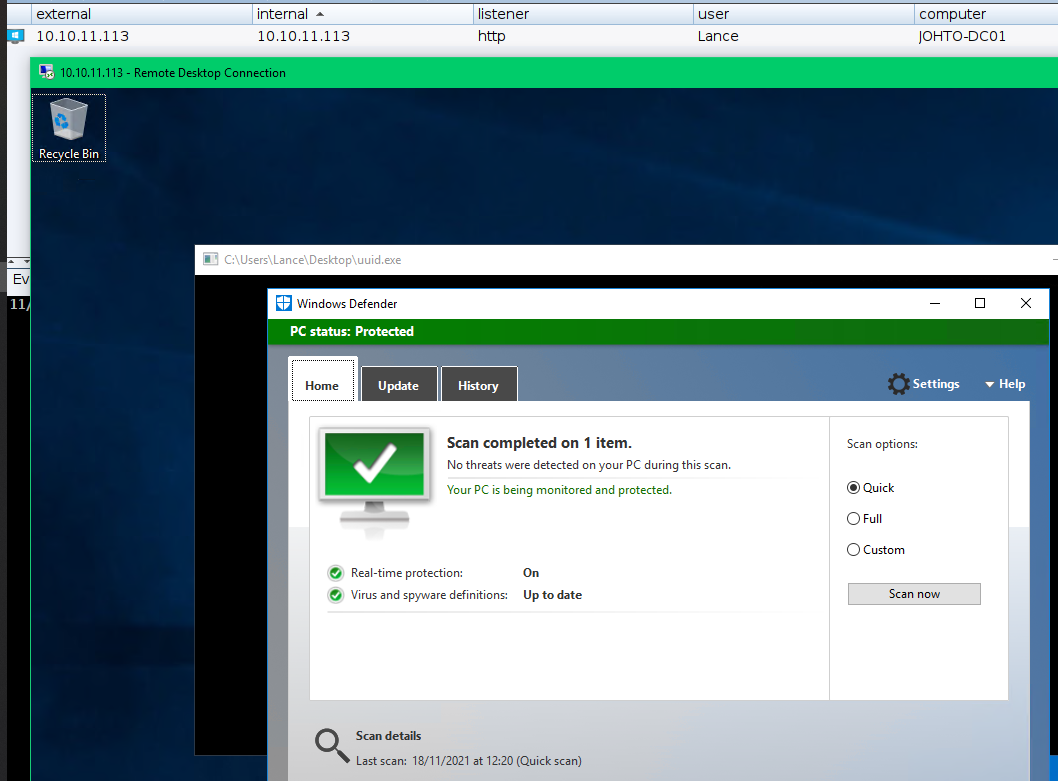1058x781 pixels.
Task: Click the Remote Desktop Connection title bar
Action: click(544, 73)
